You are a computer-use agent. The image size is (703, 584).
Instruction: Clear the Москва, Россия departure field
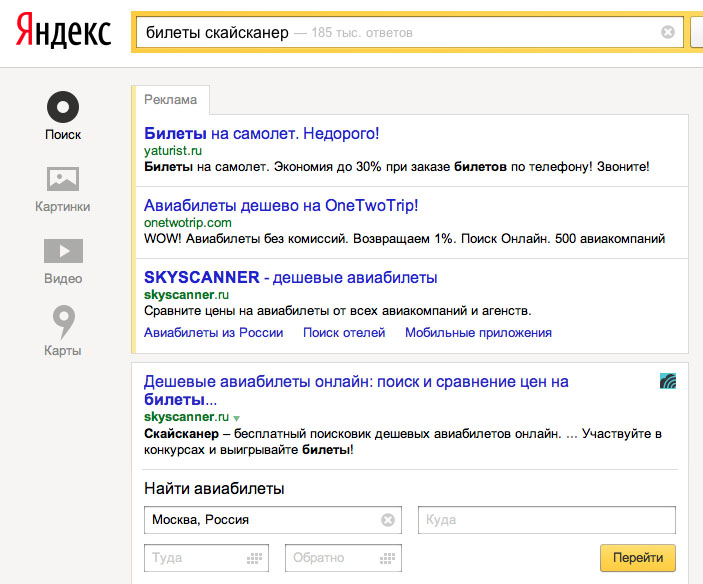(388, 520)
